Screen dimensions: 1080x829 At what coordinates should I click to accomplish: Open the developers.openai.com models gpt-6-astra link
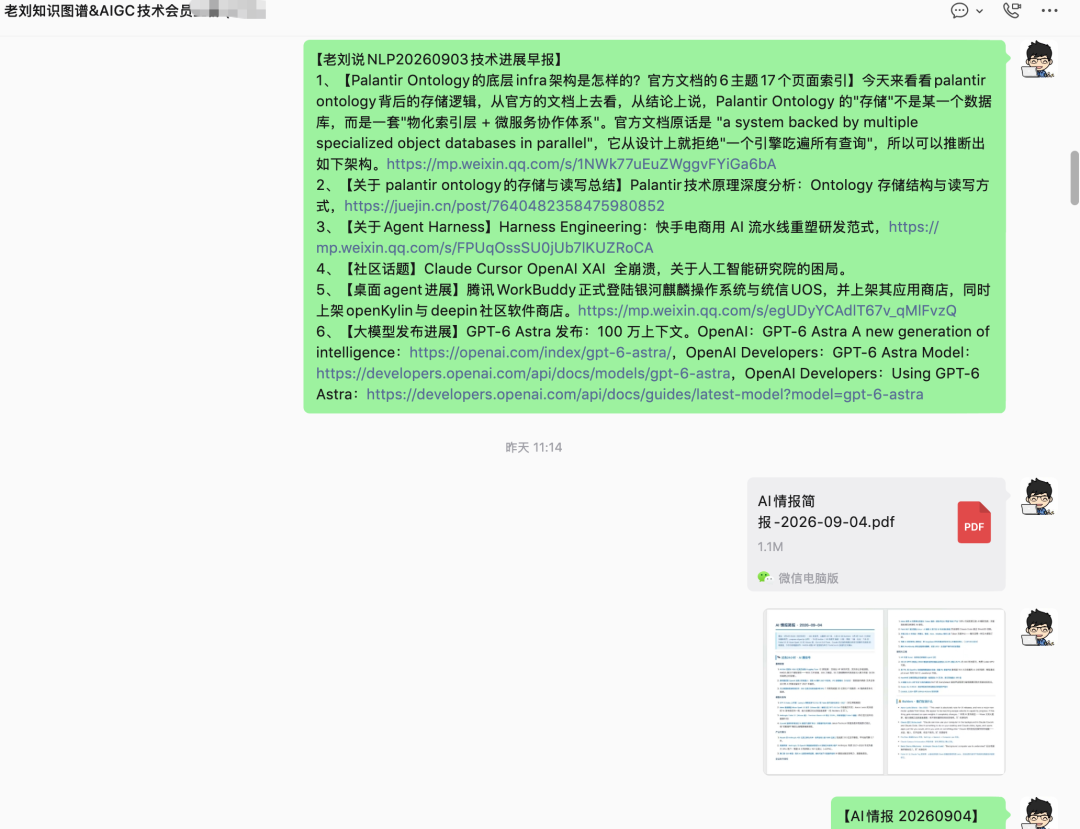(x=523, y=373)
